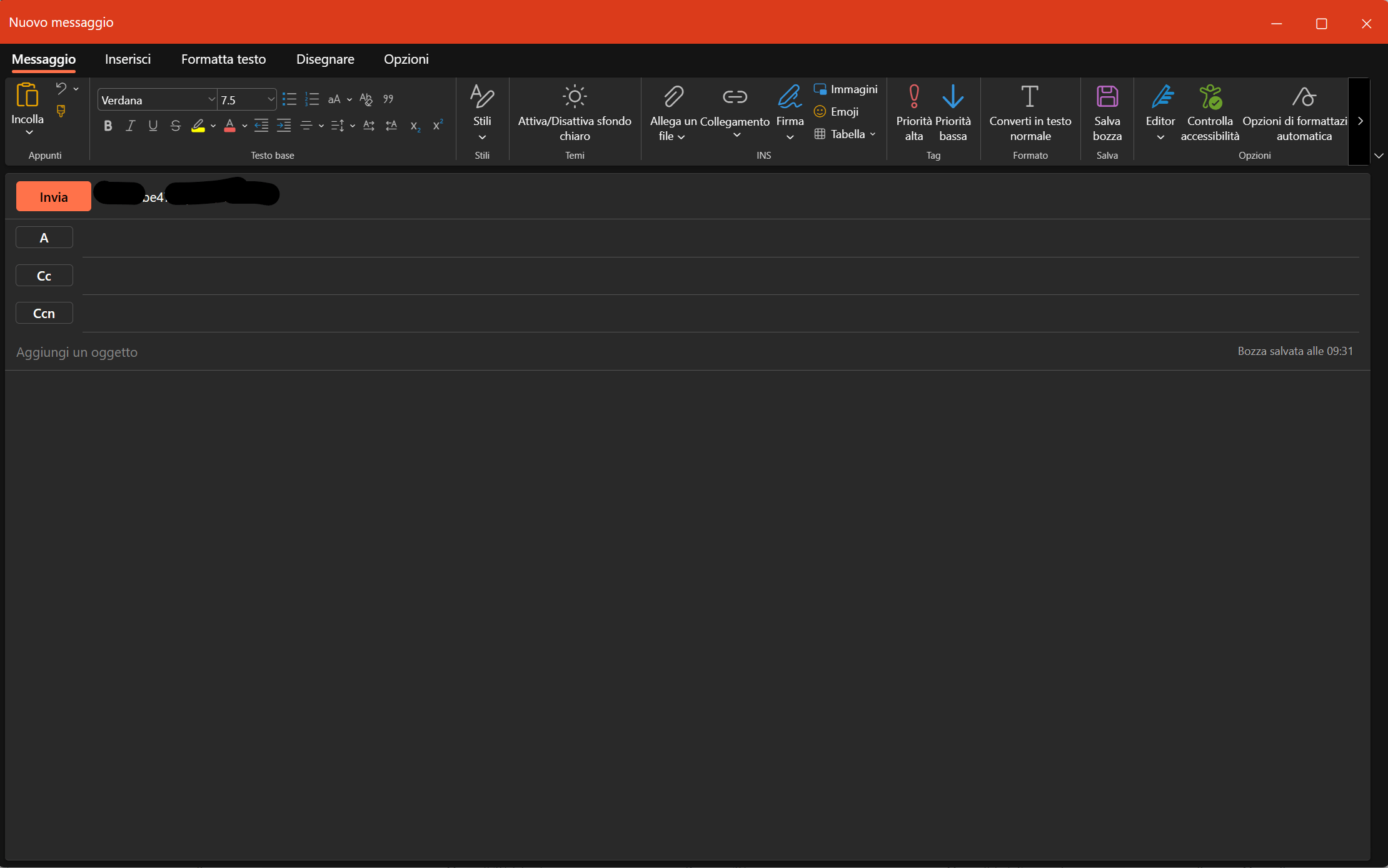Open the change case dropdown
The image size is (1388, 868).
[350, 99]
